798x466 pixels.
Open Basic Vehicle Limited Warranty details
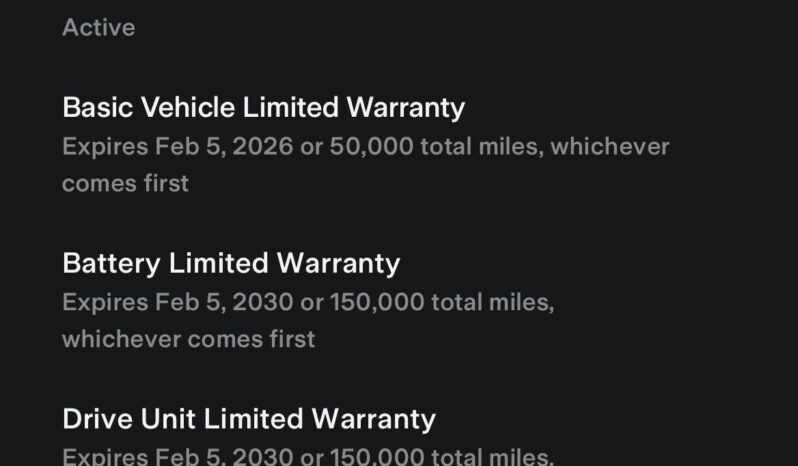[x=264, y=107]
